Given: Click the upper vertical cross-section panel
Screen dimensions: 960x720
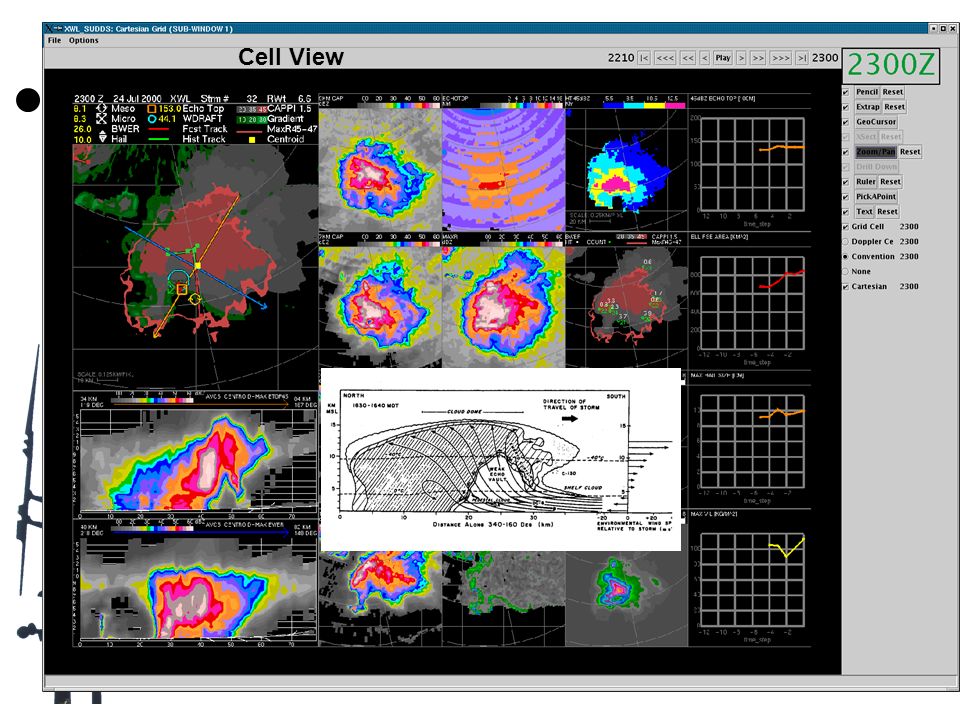Looking at the screenshot, I should coord(195,456).
